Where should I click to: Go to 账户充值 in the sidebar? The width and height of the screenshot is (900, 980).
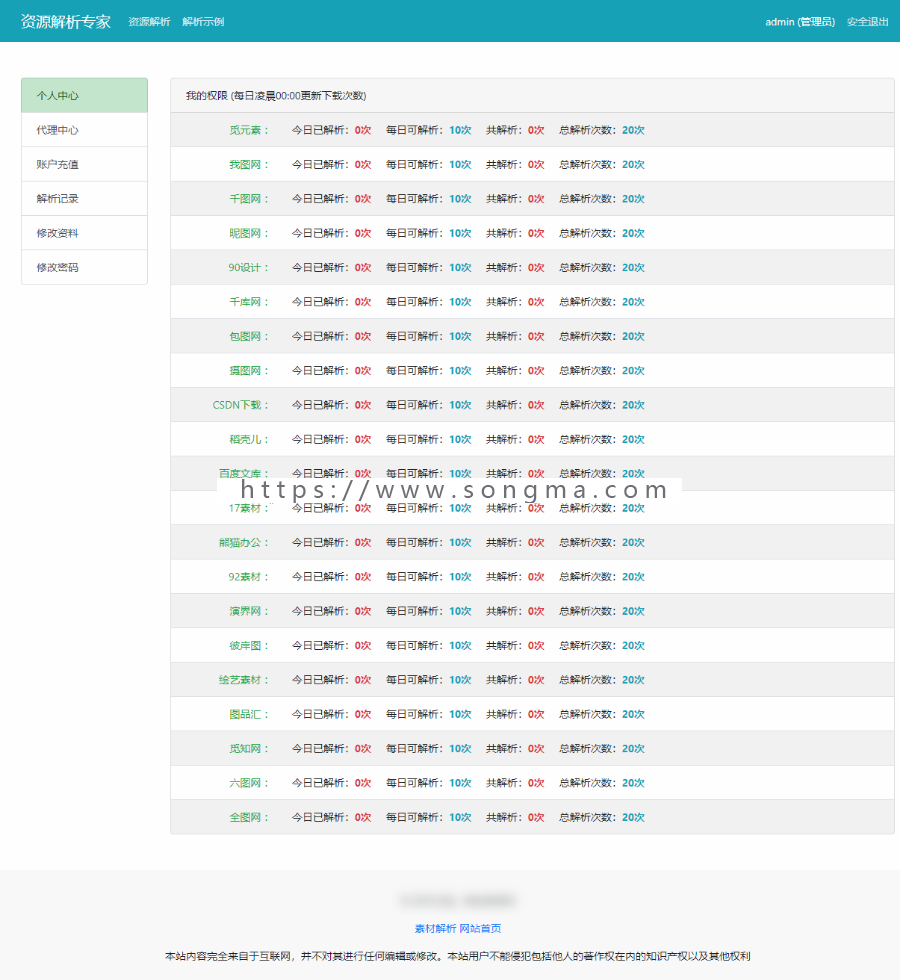point(84,164)
